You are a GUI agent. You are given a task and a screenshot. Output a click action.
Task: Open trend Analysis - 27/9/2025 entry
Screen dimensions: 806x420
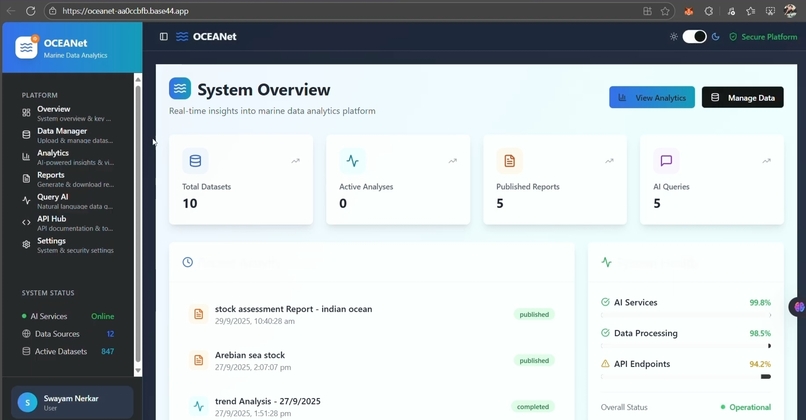[267, 401]
